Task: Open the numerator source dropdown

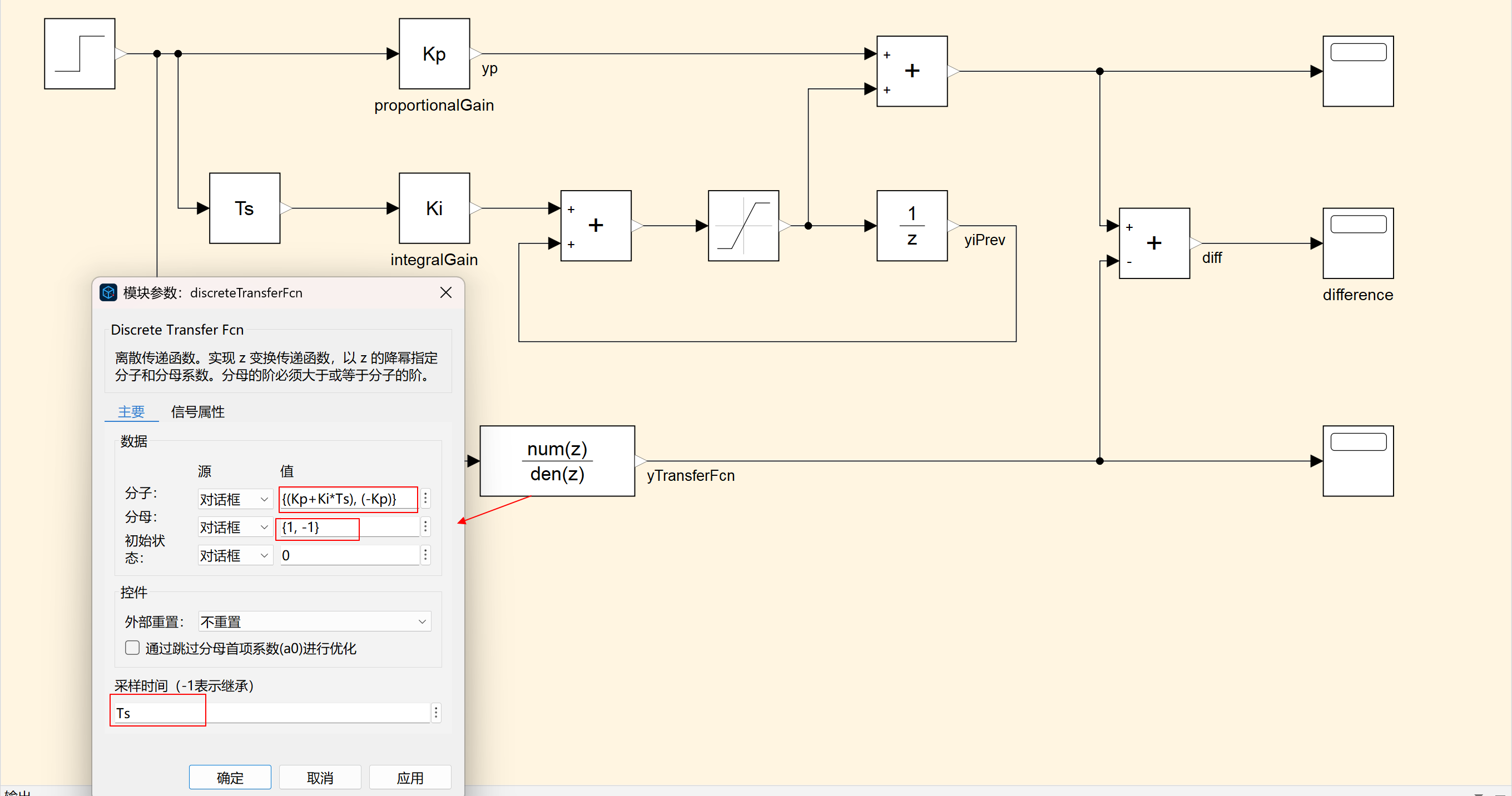Action: 235,499
